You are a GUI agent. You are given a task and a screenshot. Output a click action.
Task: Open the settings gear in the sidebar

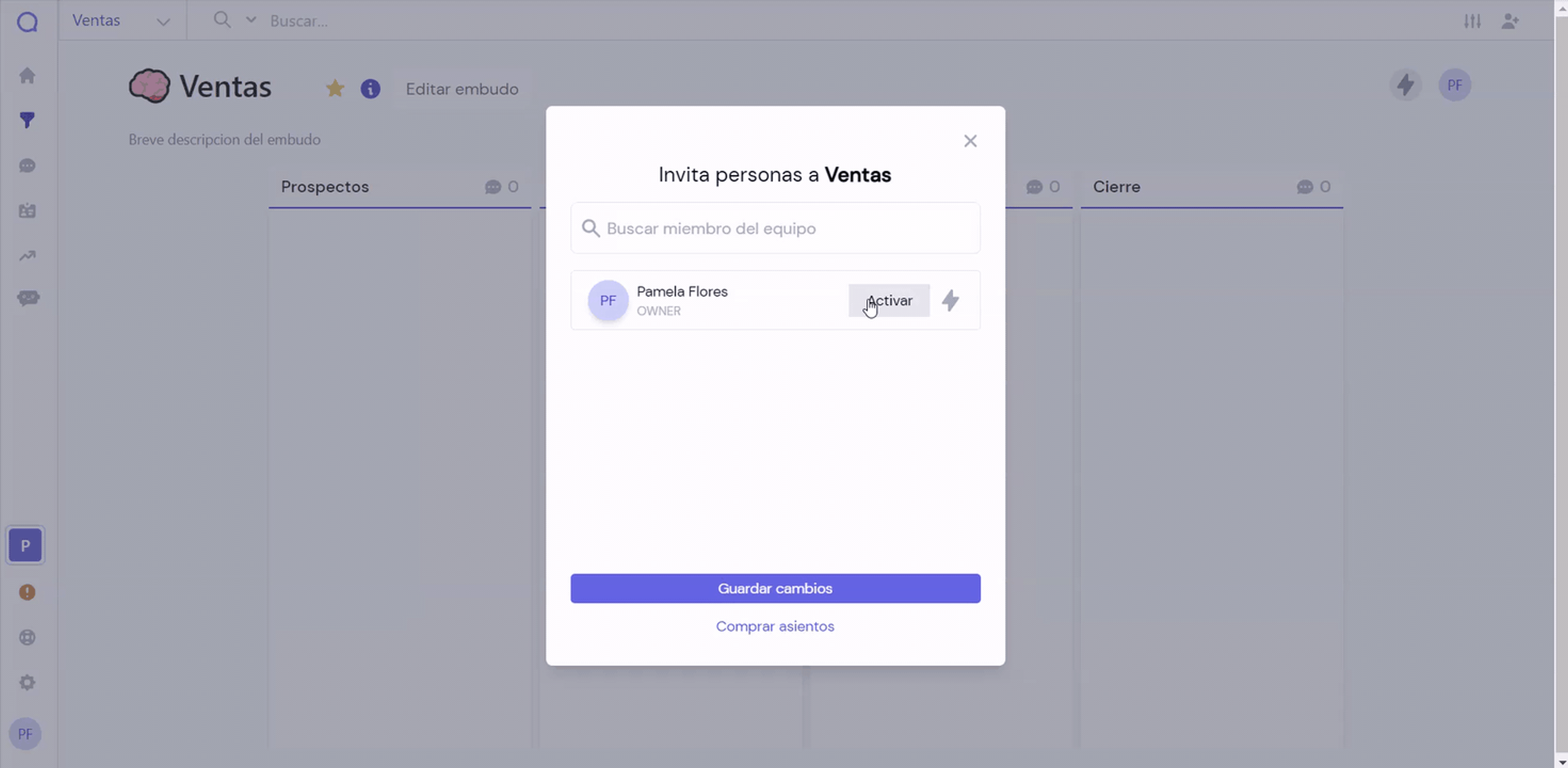pyautogui.click(x=27, y=682)
